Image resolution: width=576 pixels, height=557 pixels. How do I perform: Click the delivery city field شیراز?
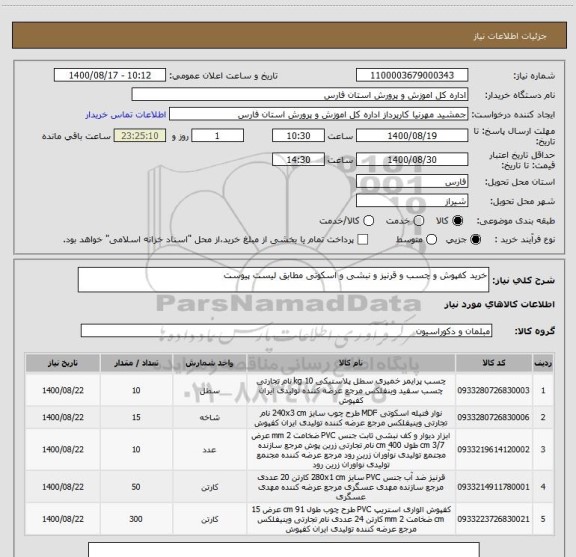tap(412, 201)
